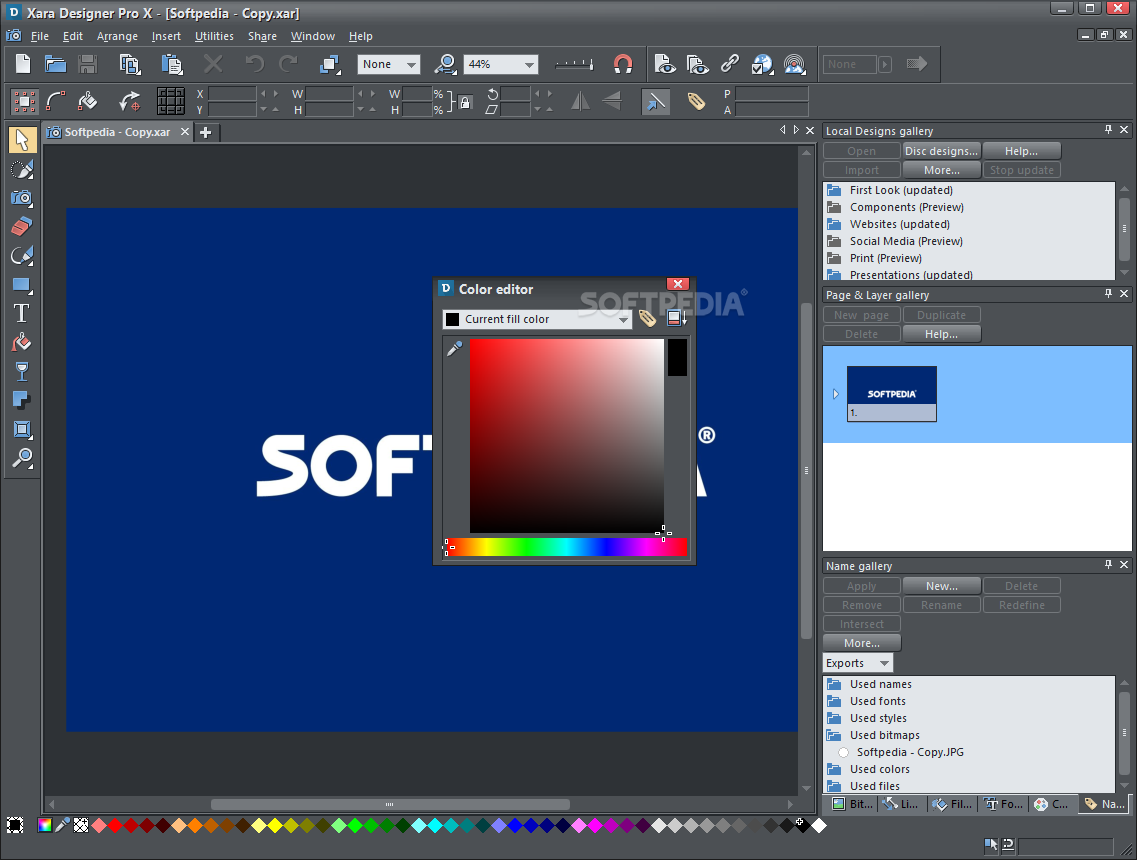Open the Utilities menu
Image resolution: width=1137 pixels, height=860 pixels.
tap(214, 36)
